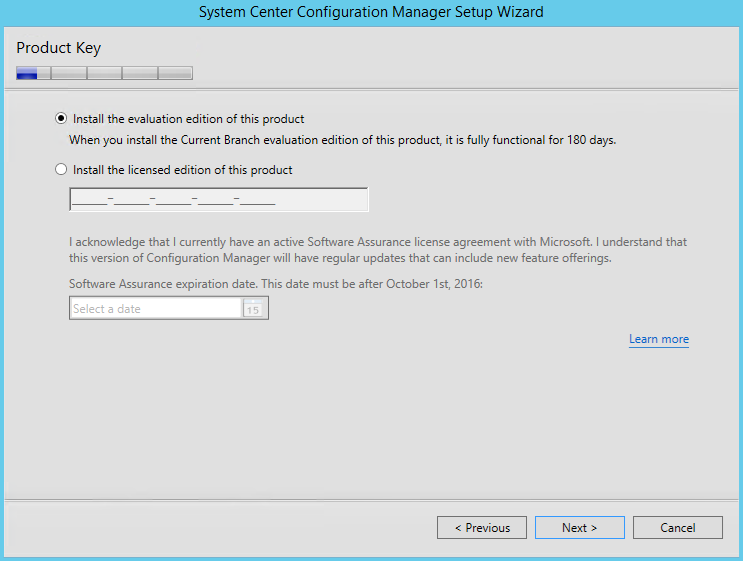Image resolution: width=743 pixels, height=561 pixels.
Task: Click the filled blue portion of progress bar
Action: tap(27, 73)
